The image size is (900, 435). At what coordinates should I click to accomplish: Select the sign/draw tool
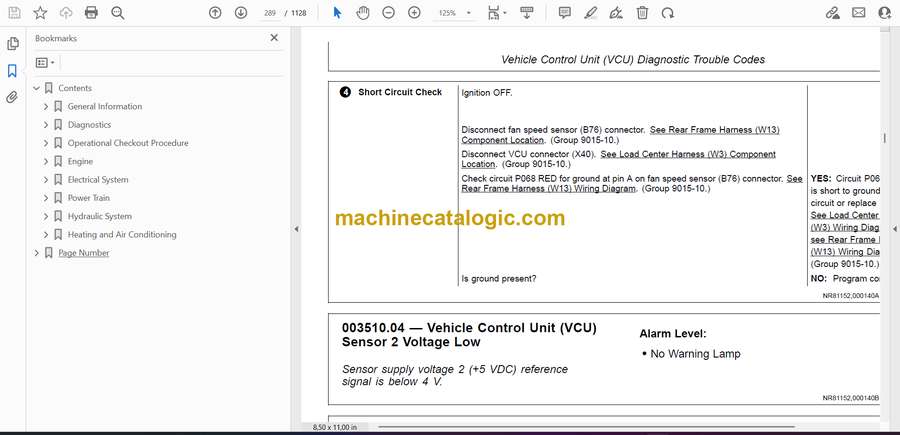616,13
